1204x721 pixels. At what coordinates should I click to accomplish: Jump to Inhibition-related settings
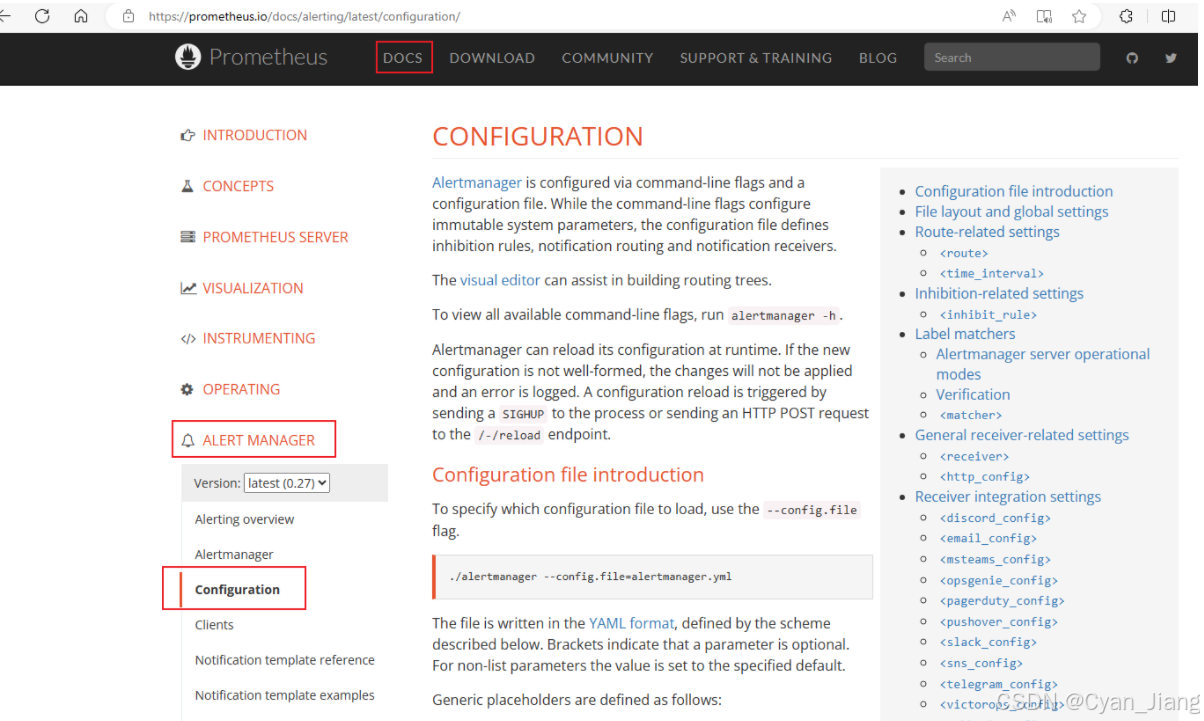(x=999, y=293)
